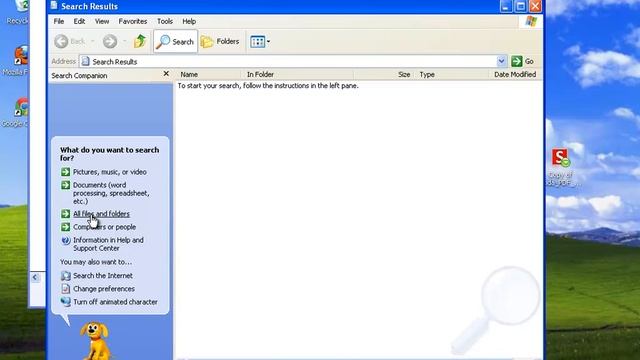Viewport: 640px width, 360px height.
Task: Open the File menu
Action: pyautogui.click(x=59, y=21)
